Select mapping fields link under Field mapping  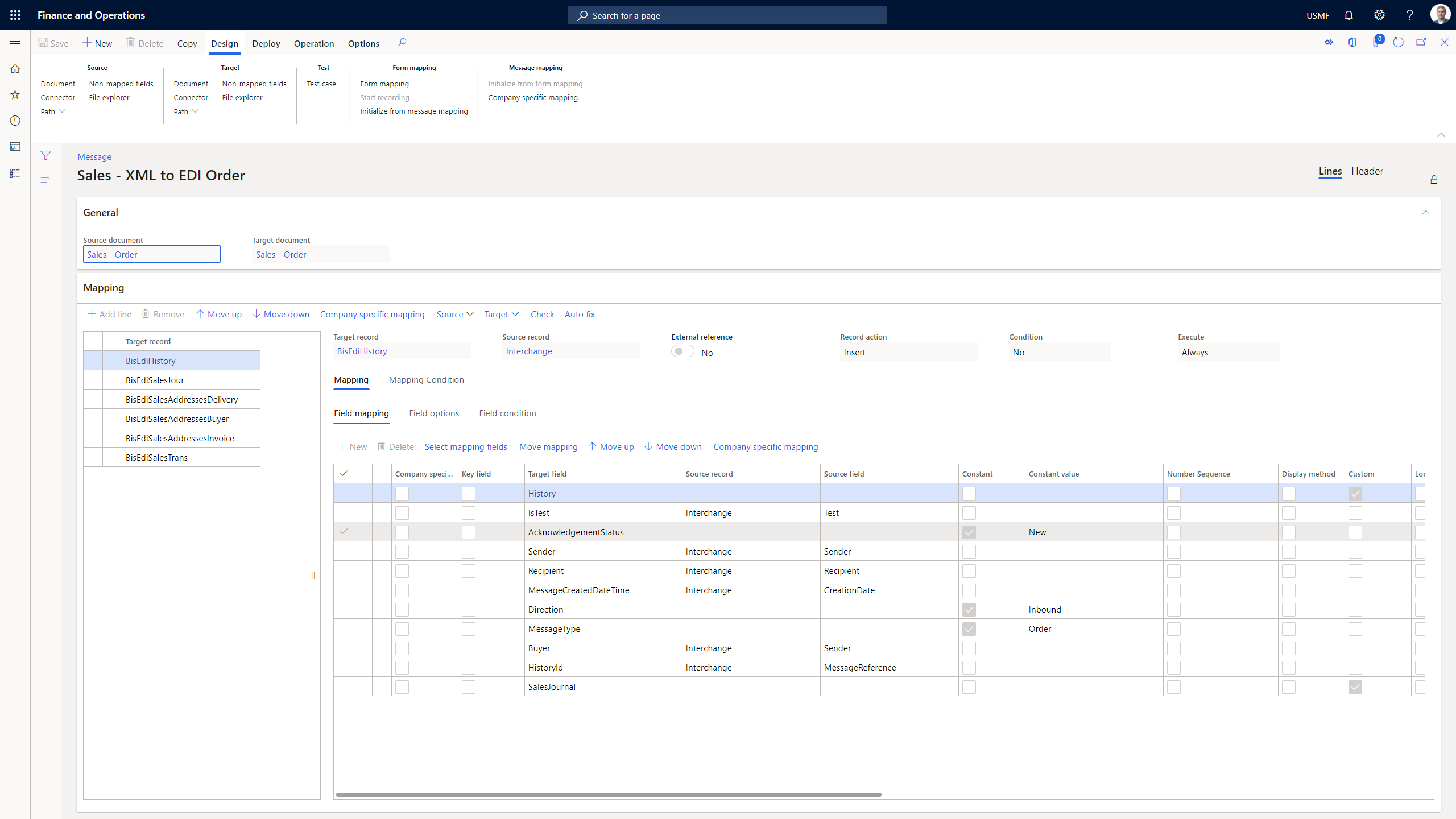(x=465, y=446)
